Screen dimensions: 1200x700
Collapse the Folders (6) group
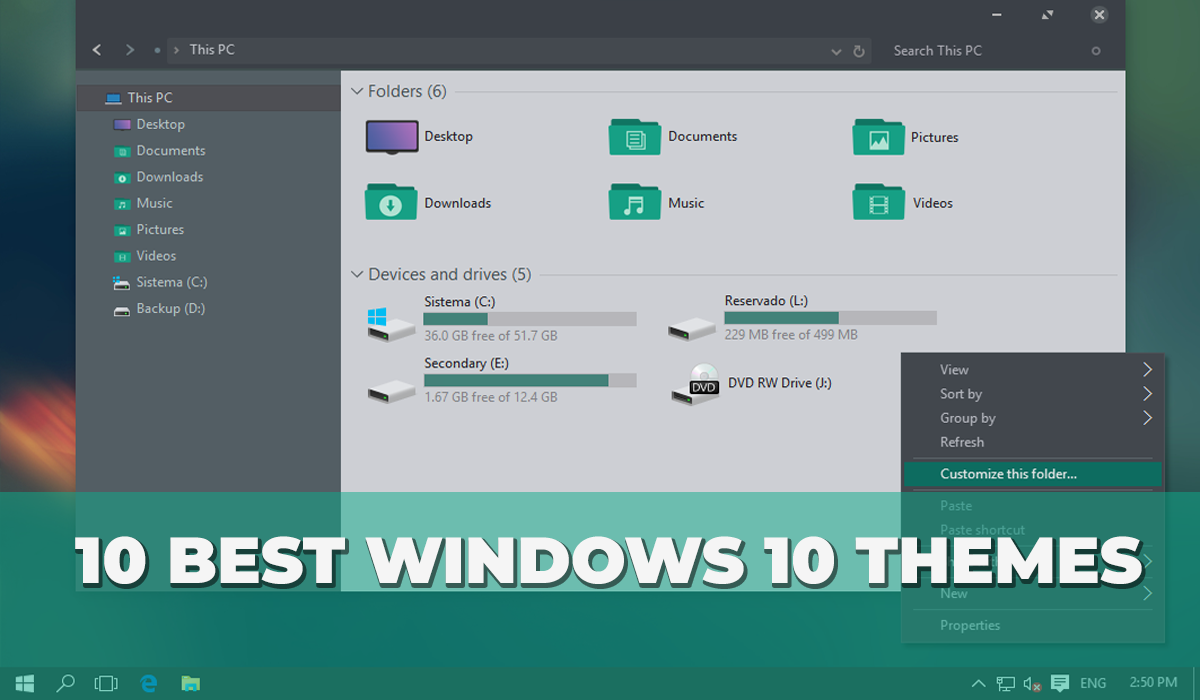[357, 91]
